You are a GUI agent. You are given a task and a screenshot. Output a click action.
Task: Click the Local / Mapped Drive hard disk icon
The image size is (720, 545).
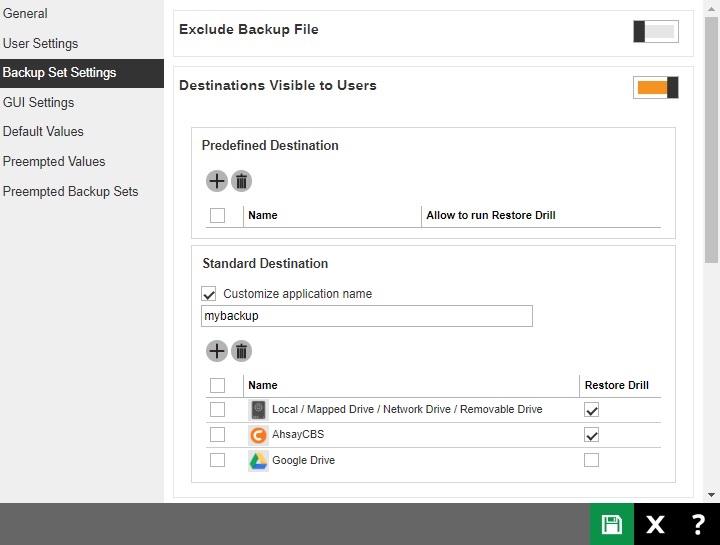click(258, 410)
